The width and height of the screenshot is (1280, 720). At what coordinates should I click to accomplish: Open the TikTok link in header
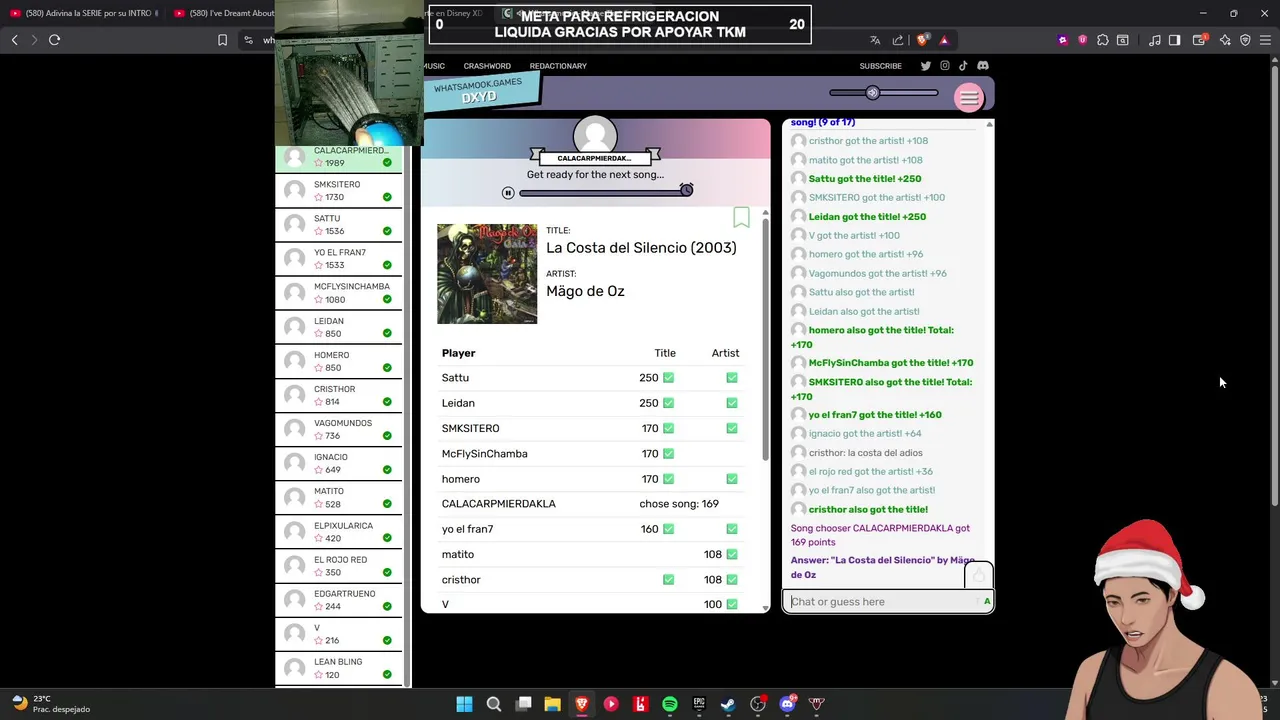point(963,66)
